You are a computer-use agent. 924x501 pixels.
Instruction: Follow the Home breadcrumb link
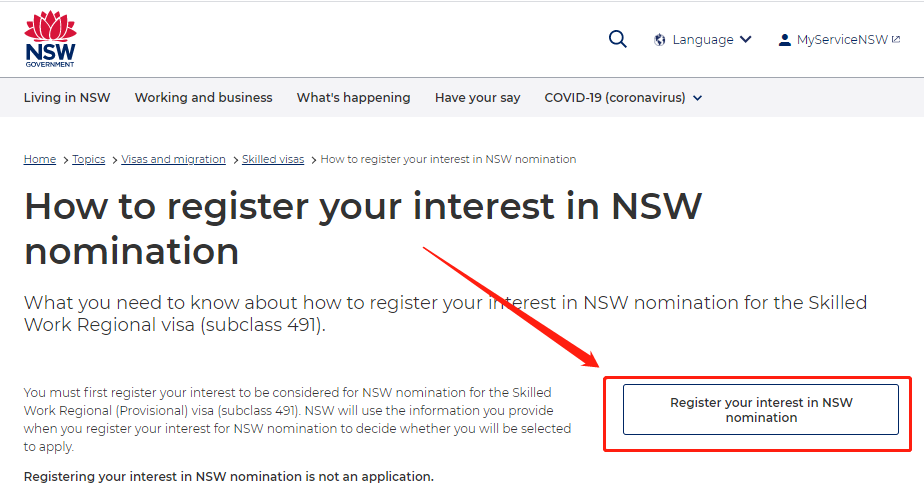pyautogui.click(x=39, y=159)
